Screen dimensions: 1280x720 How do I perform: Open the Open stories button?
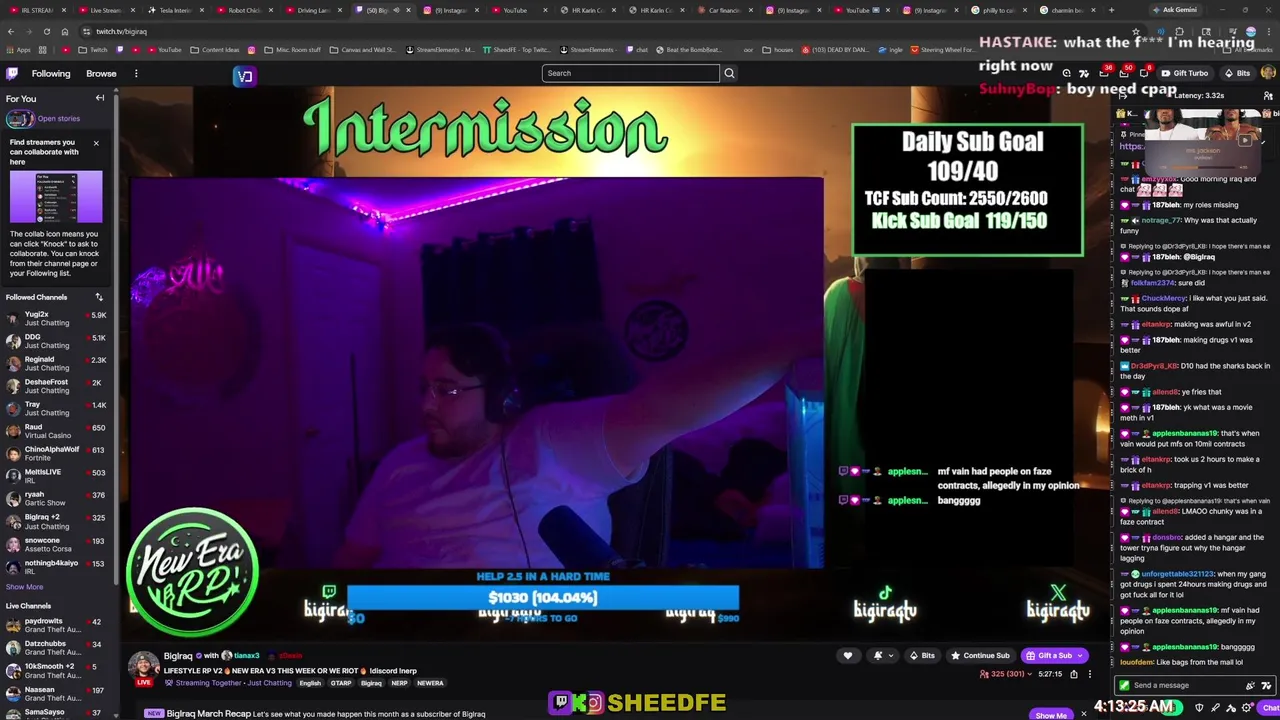43,118
